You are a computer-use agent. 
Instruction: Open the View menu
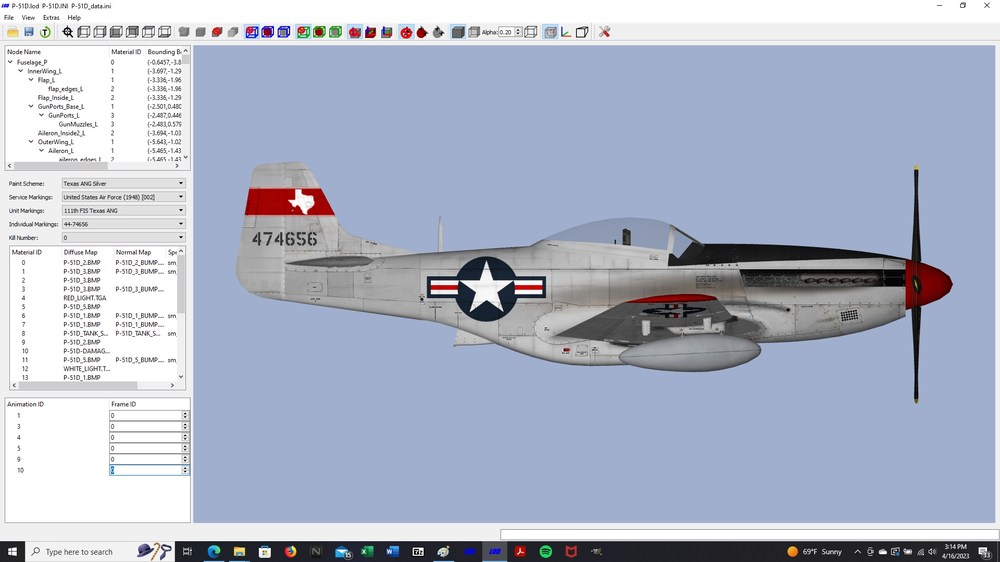[28, 18]
